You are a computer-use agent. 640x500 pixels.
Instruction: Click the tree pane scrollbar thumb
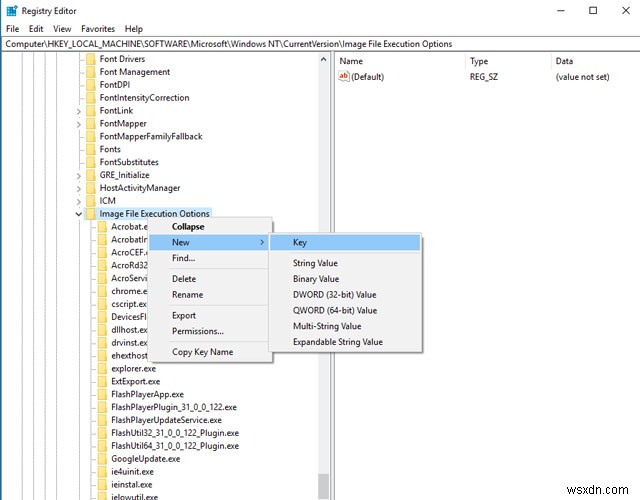point(324,486)
